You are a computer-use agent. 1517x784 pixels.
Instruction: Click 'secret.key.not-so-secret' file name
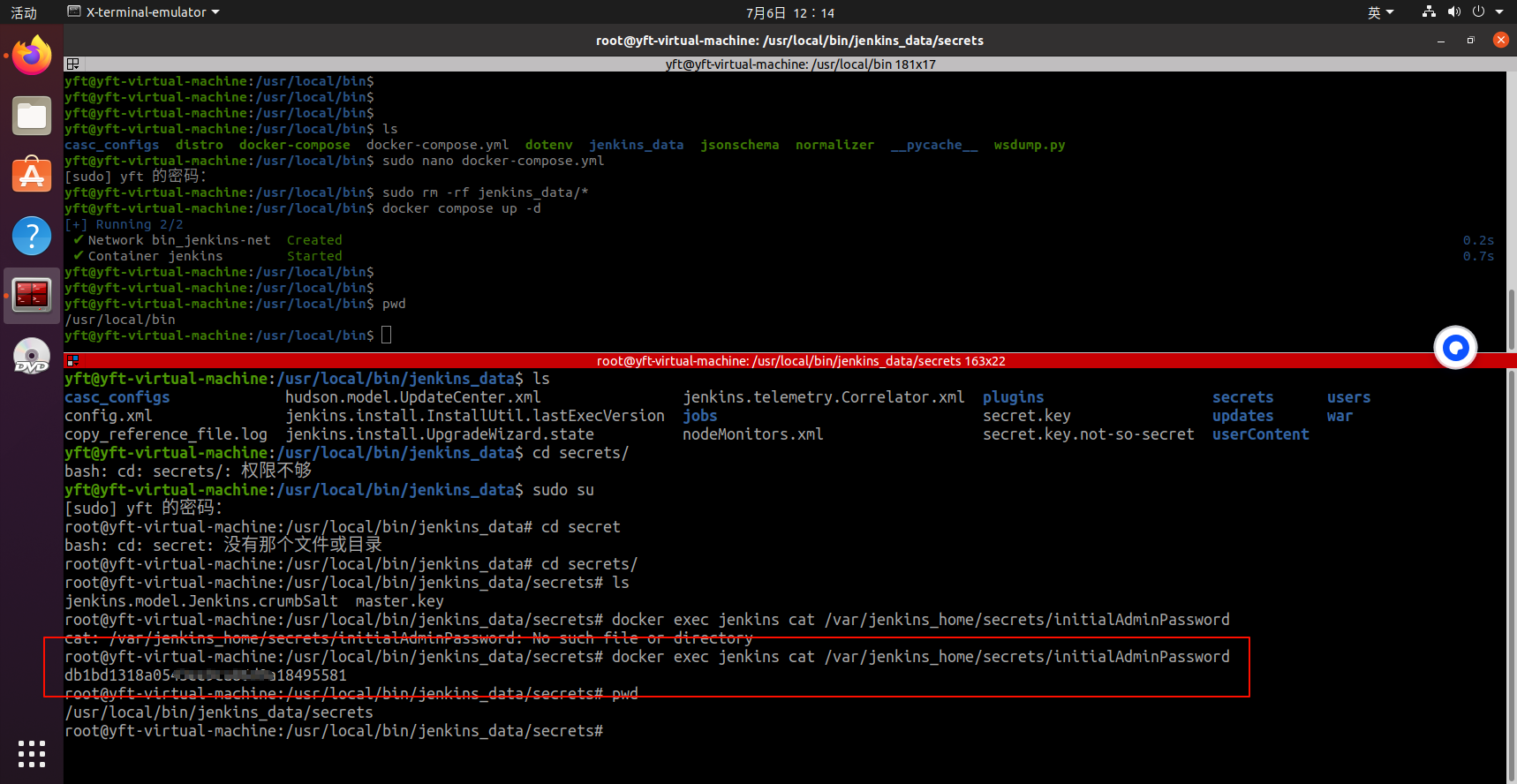point(1088,434)
